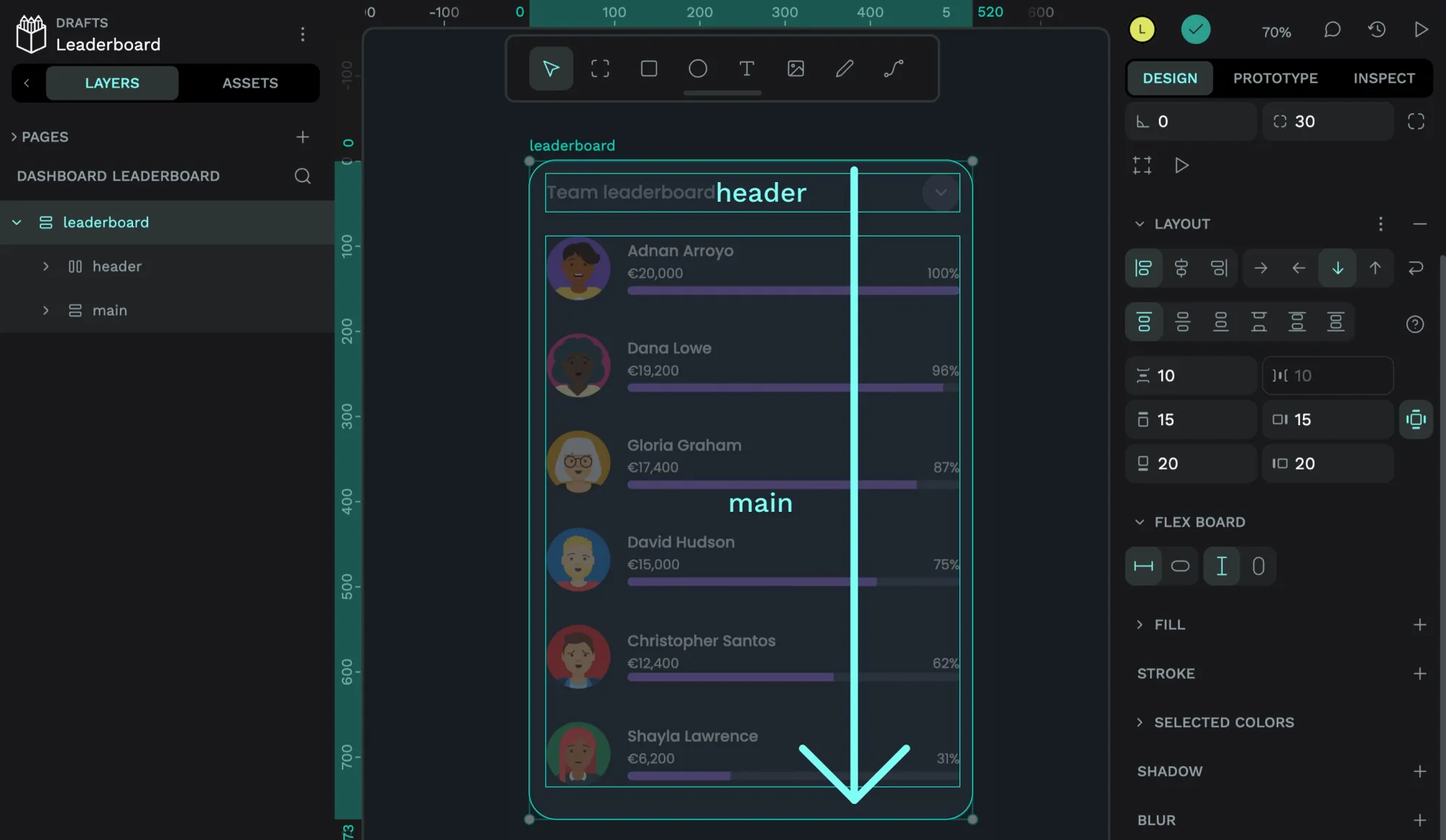Switch to the INSPECT tab
The height and width of the screenshot is (840, 1446).
(1384, 77)
